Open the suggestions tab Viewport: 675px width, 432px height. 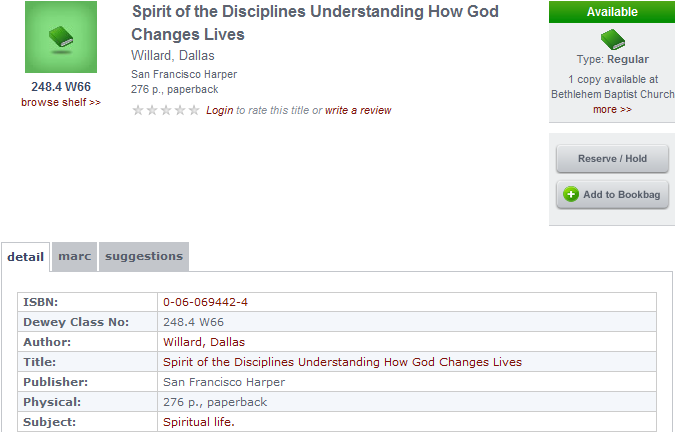click(x=144, y=257)
